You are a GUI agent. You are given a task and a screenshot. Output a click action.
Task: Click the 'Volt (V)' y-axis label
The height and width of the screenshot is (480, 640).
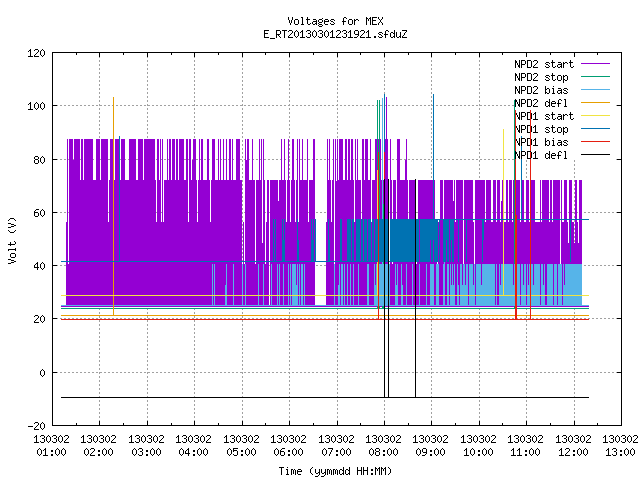point(12,240)
